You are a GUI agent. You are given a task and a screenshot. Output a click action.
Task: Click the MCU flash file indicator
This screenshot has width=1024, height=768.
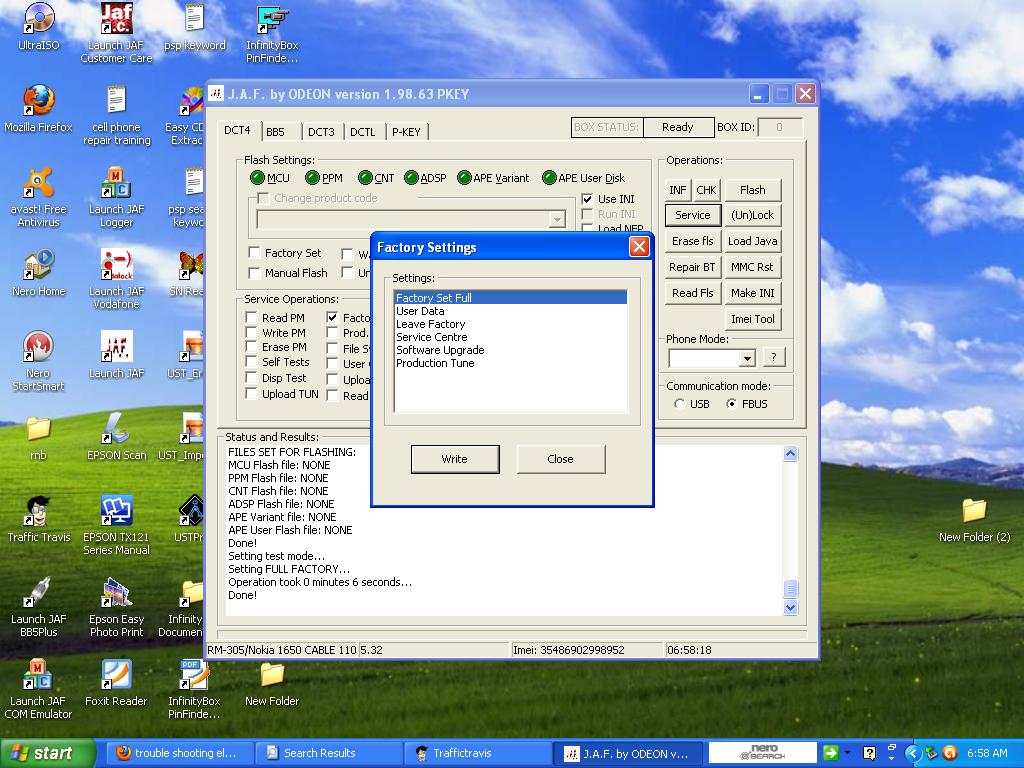point(257,178)
